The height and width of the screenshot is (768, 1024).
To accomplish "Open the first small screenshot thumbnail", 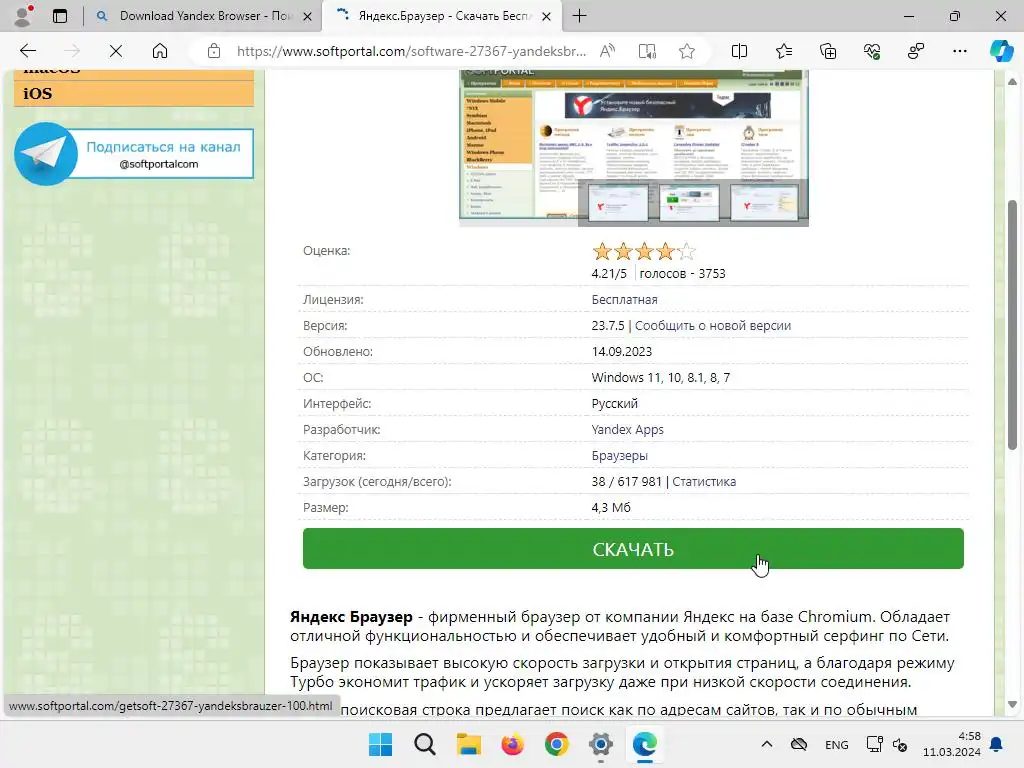I will (618, 203).
